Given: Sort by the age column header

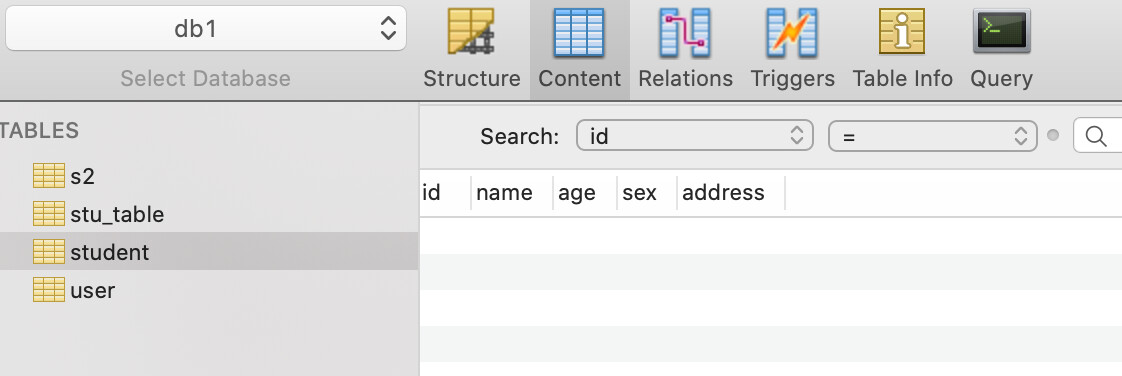Looking at the screenshot, I should point(585,193).
